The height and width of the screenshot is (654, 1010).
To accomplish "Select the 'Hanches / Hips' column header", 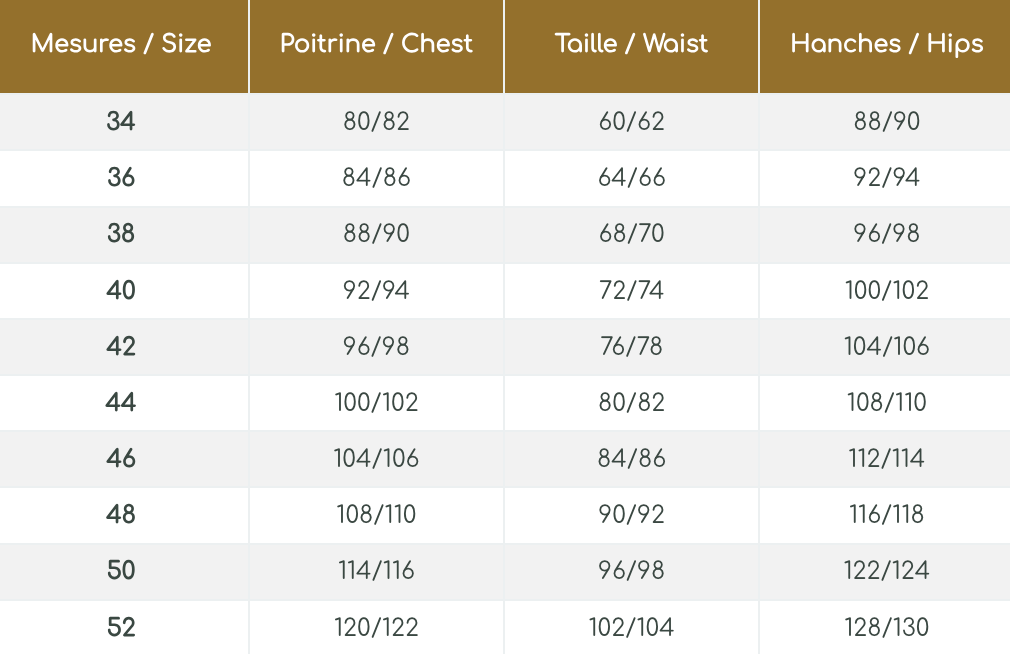I will click(886, 44).
